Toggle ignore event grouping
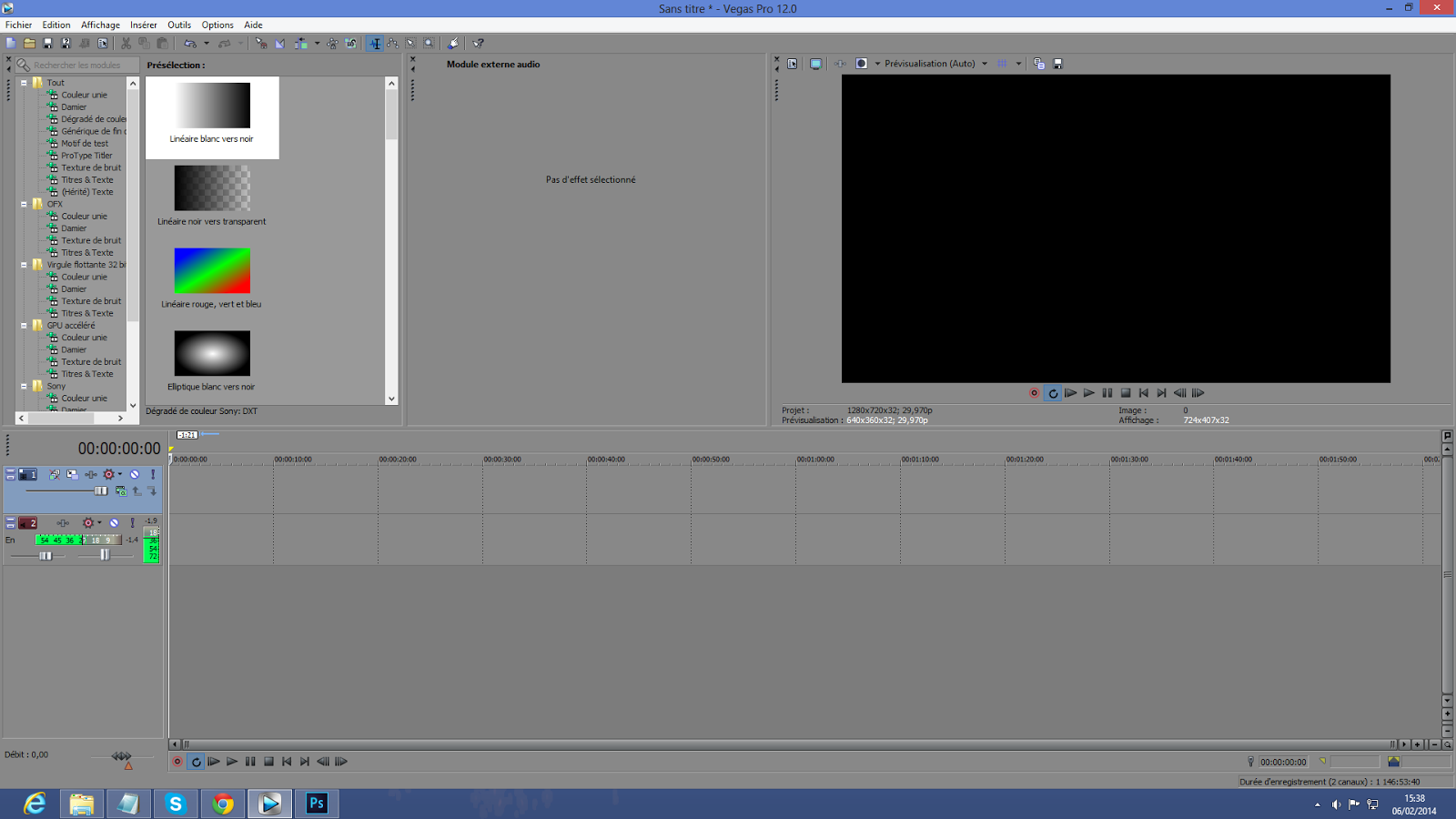The image size is (1456, 819). pos(350,43)
